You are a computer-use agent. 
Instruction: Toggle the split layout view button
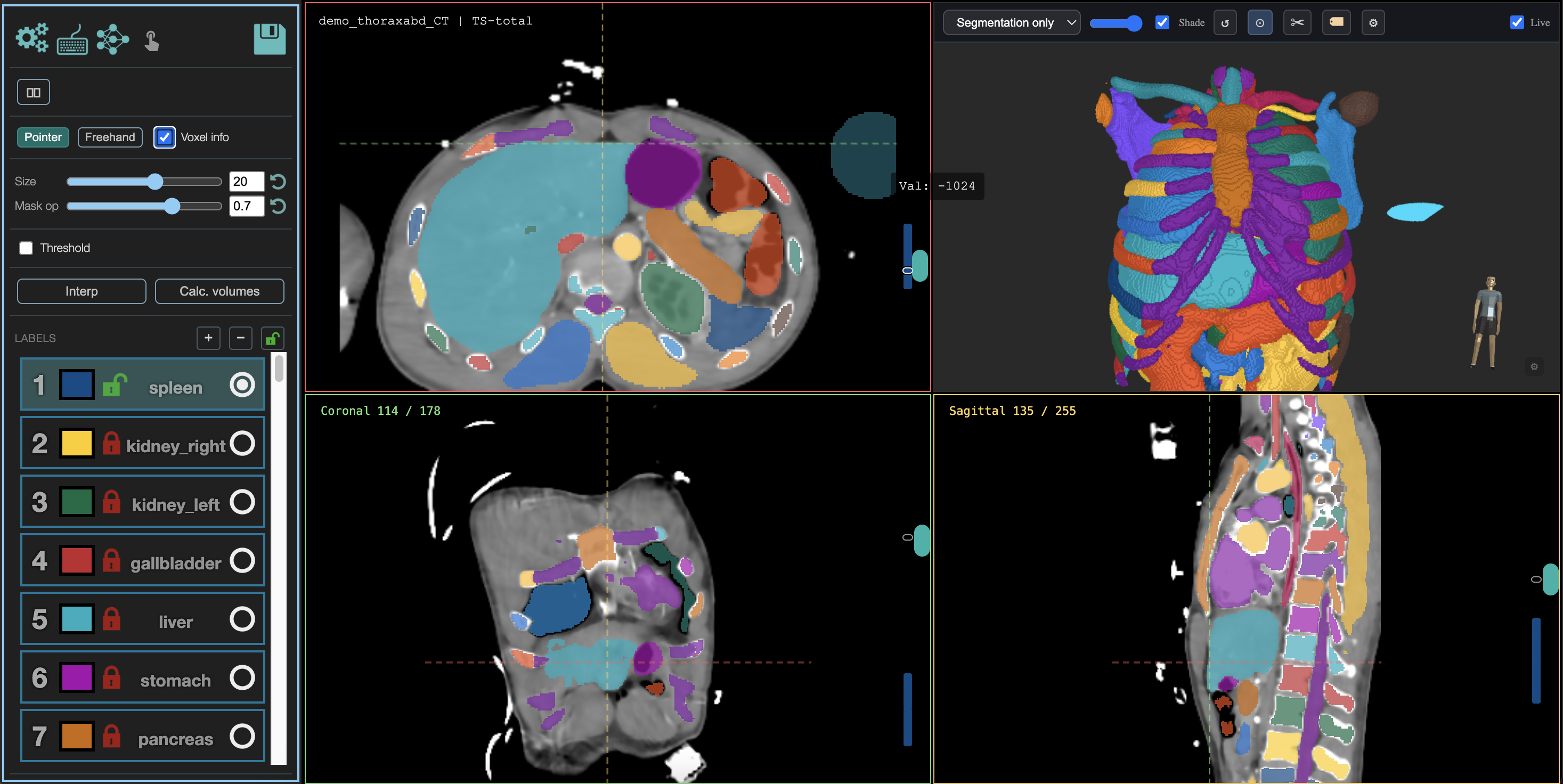coord(34,92)
